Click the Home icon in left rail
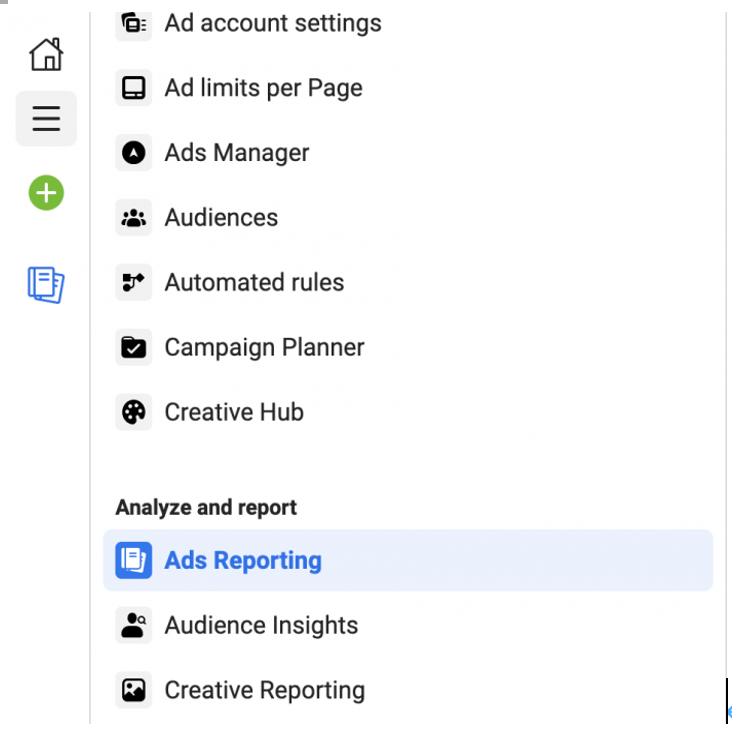Image resolution: width=732 pixels, height=734 pixels. point(46,54)
